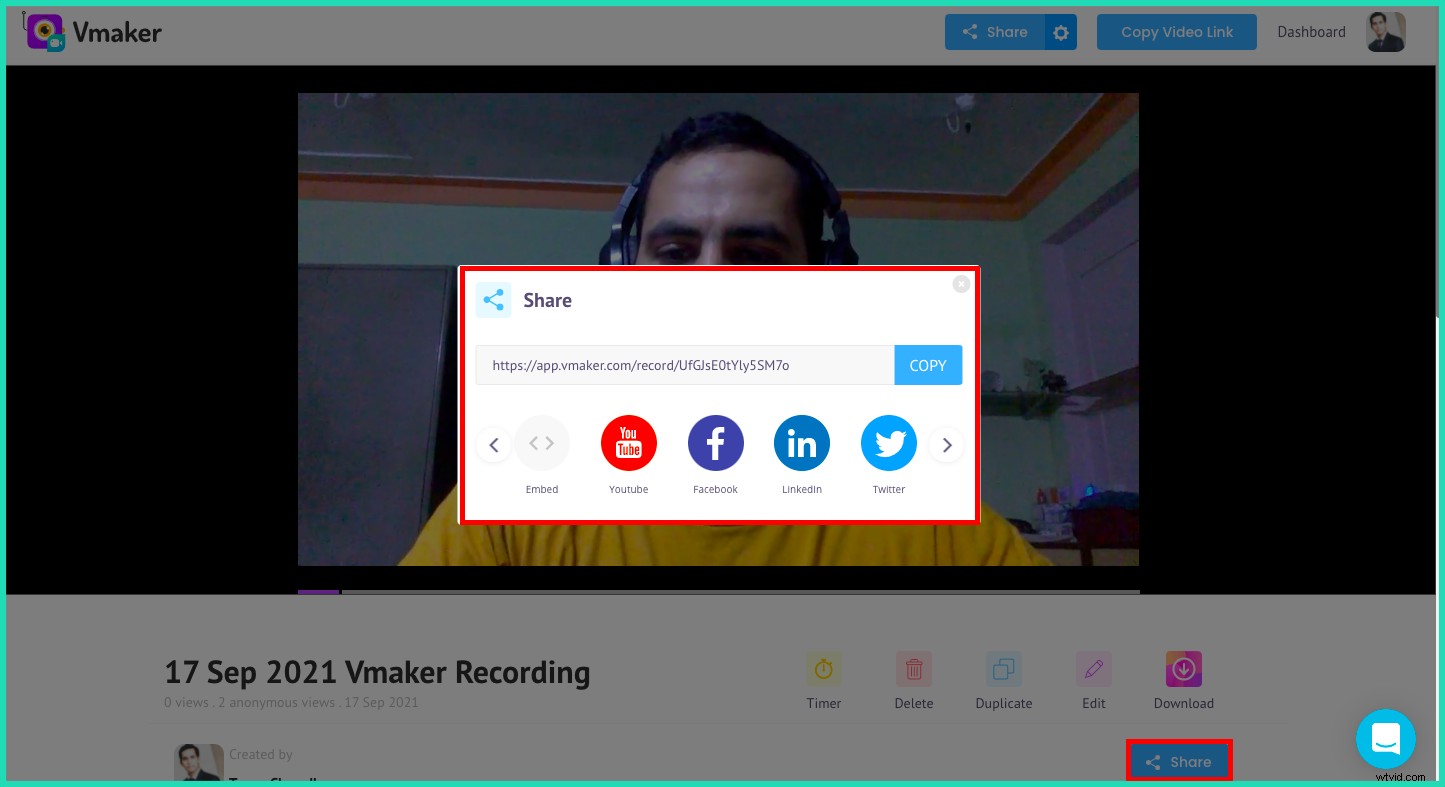Share the recording via Twitter

pos(888,443)
